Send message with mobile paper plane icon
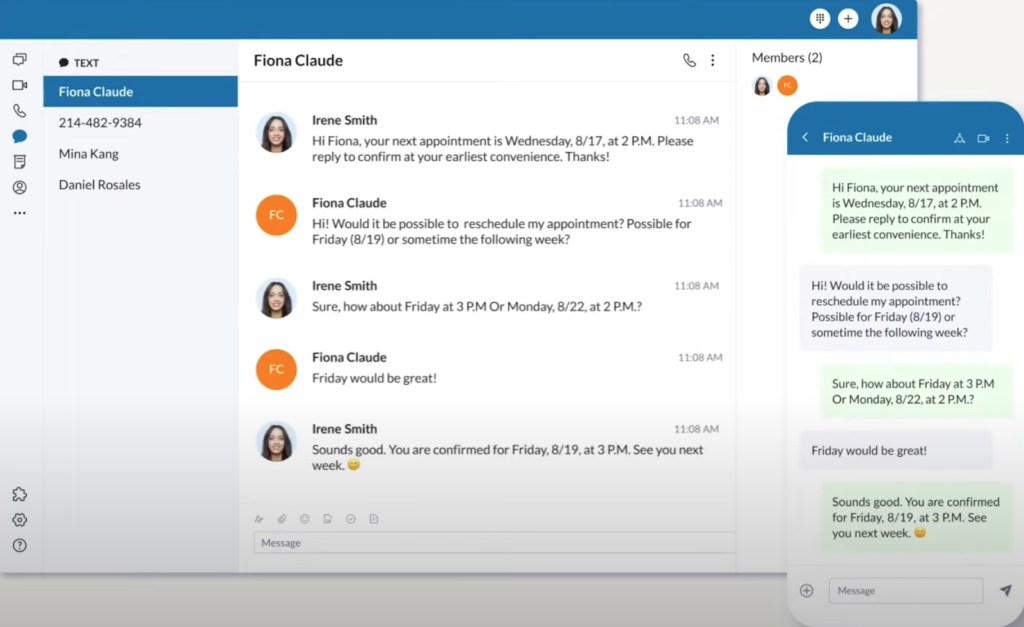 click(1006, 590)
